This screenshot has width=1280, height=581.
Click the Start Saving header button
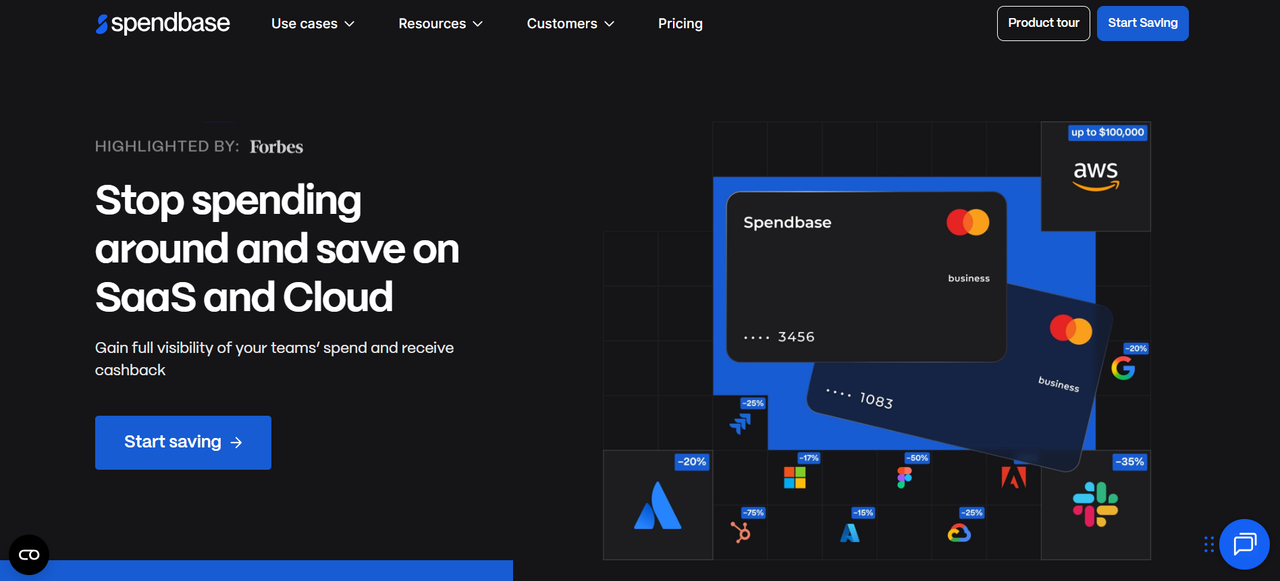pos(1142,23)
